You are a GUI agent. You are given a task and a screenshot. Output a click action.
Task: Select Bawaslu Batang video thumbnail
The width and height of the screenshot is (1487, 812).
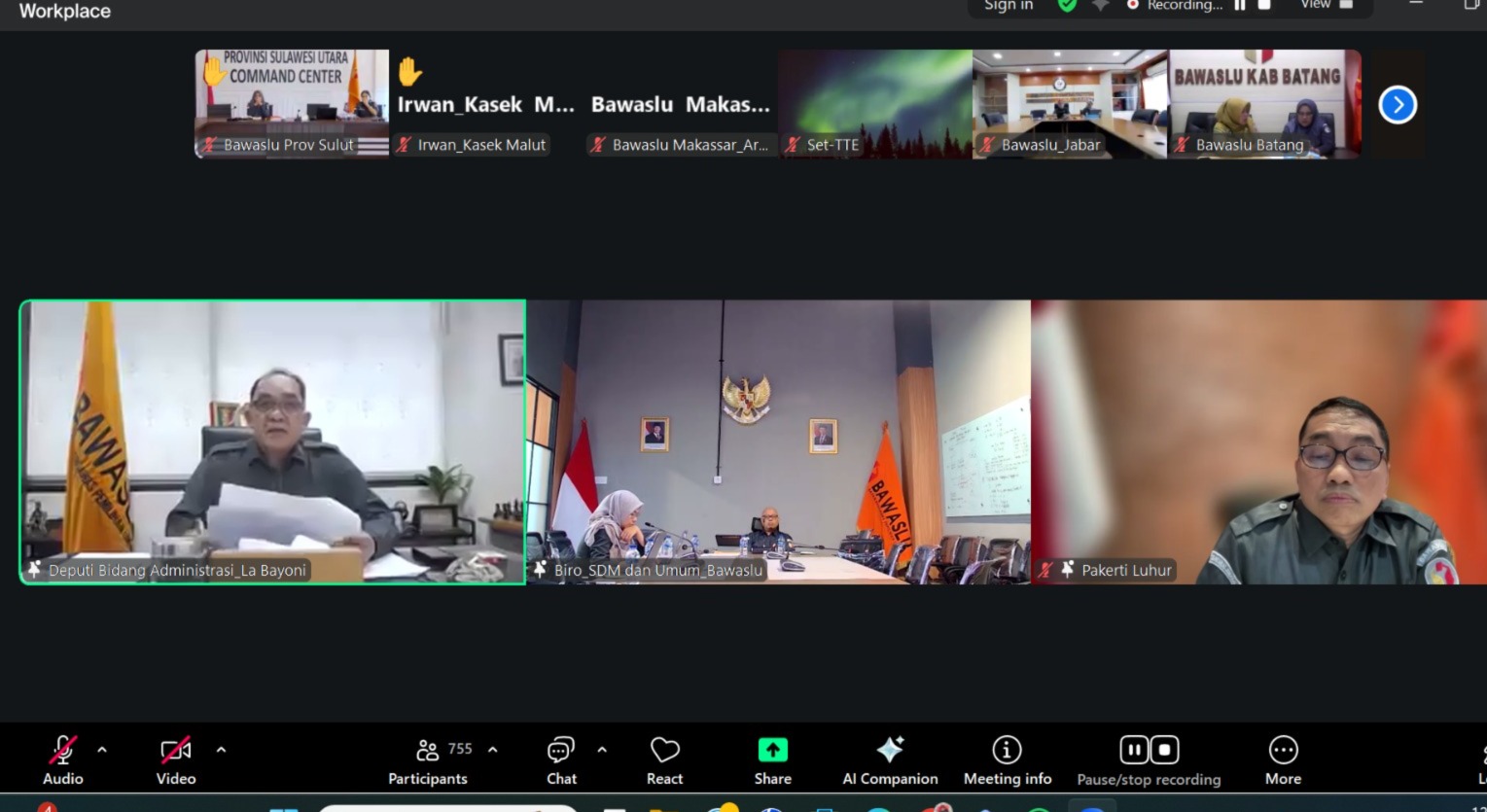click(x=1264, y=103)
